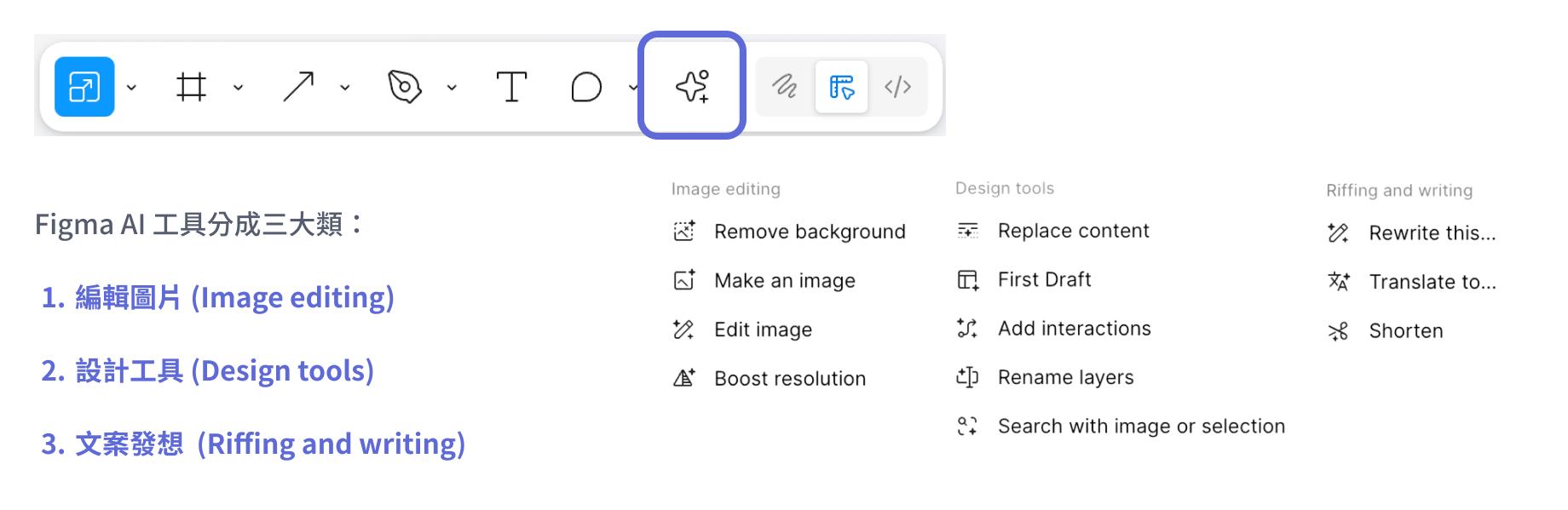1568x510 pixels.
Task: Select the Text tool
Action: point(511,87)
